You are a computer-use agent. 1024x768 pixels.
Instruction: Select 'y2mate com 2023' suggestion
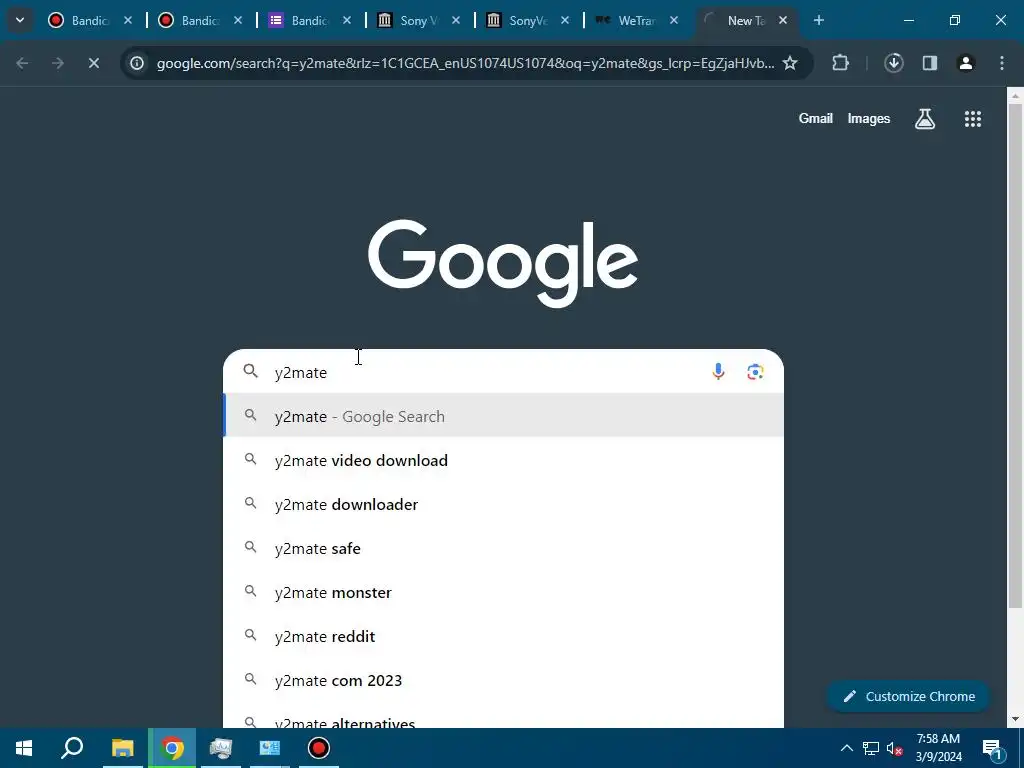(x=504, y=680)
